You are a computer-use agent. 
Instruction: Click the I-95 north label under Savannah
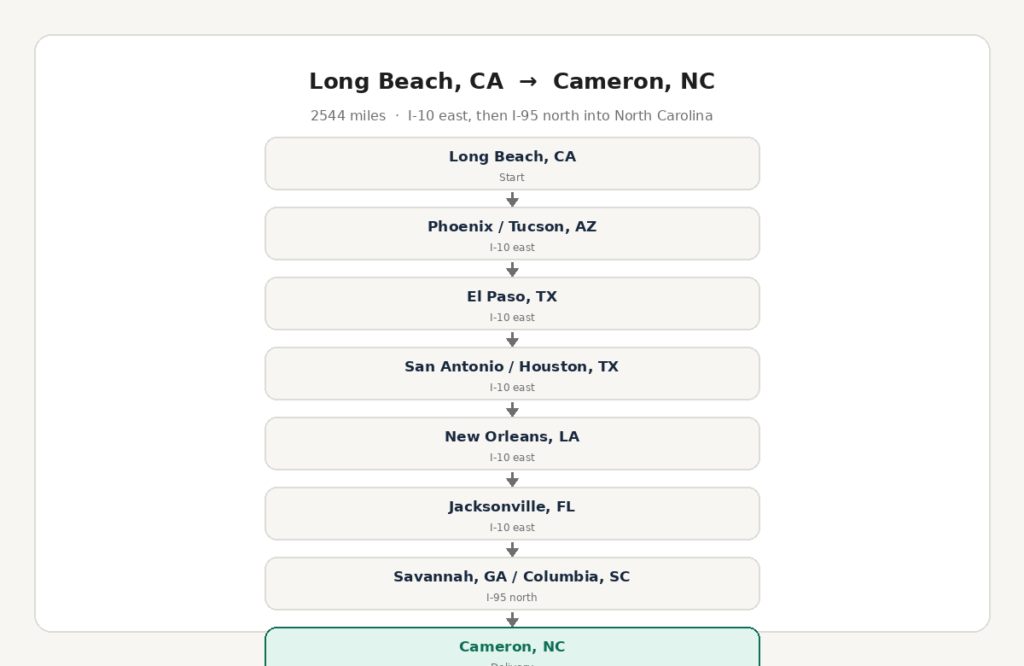pos(511,597)
